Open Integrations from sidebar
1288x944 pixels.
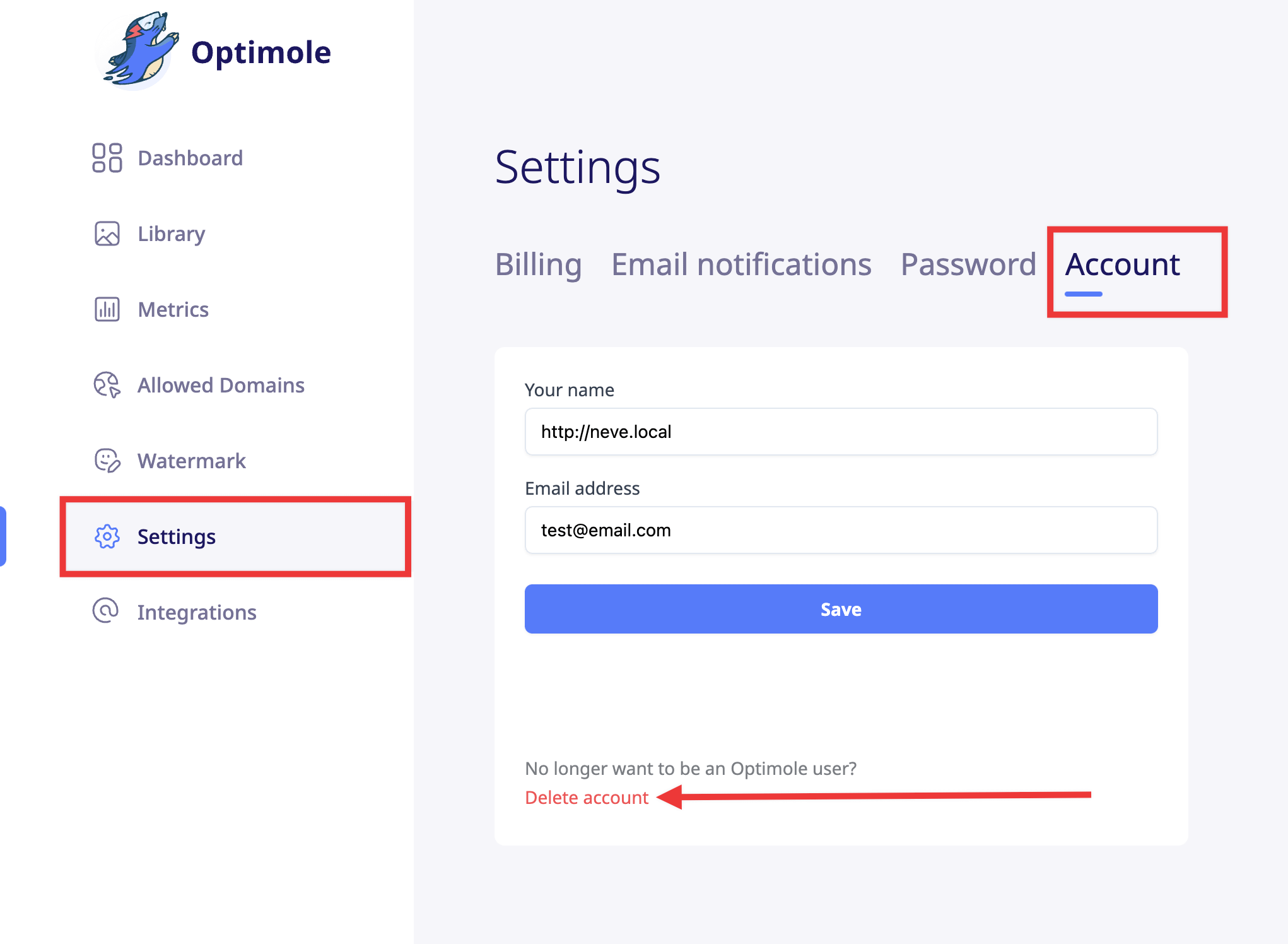click(197, 612)
